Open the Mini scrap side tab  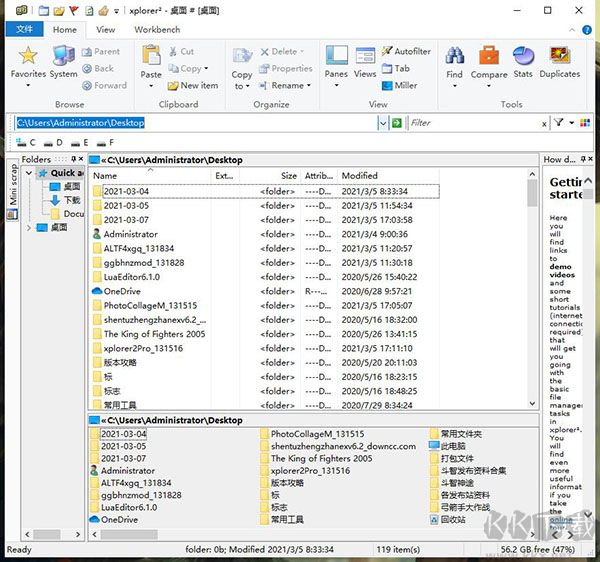tap(13, 190)
